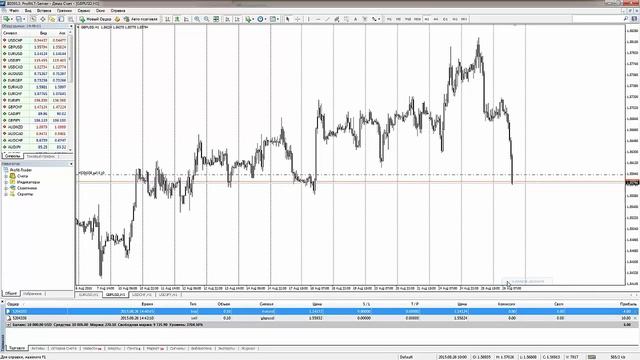The width and height of the screenshot is (640, 360).
Task: Click the zoom out magnifier
Action: pos(207,19)
